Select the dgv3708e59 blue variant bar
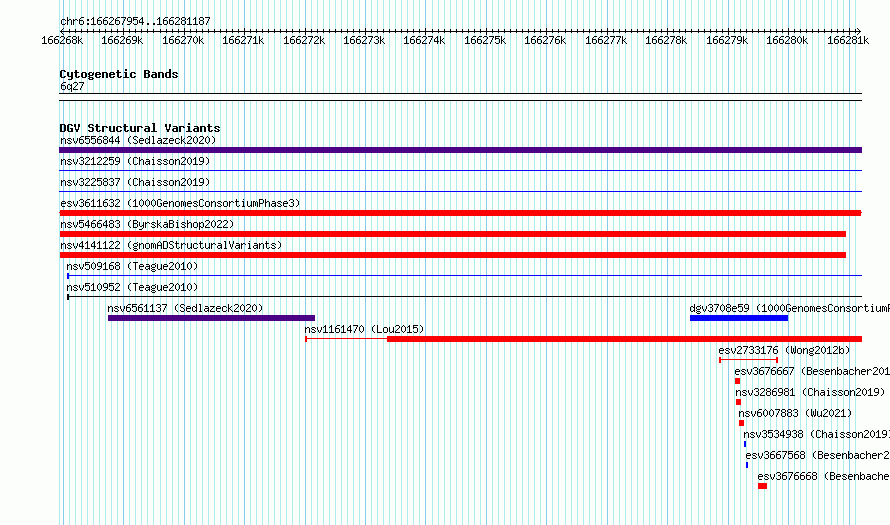 tap(739, 318)
